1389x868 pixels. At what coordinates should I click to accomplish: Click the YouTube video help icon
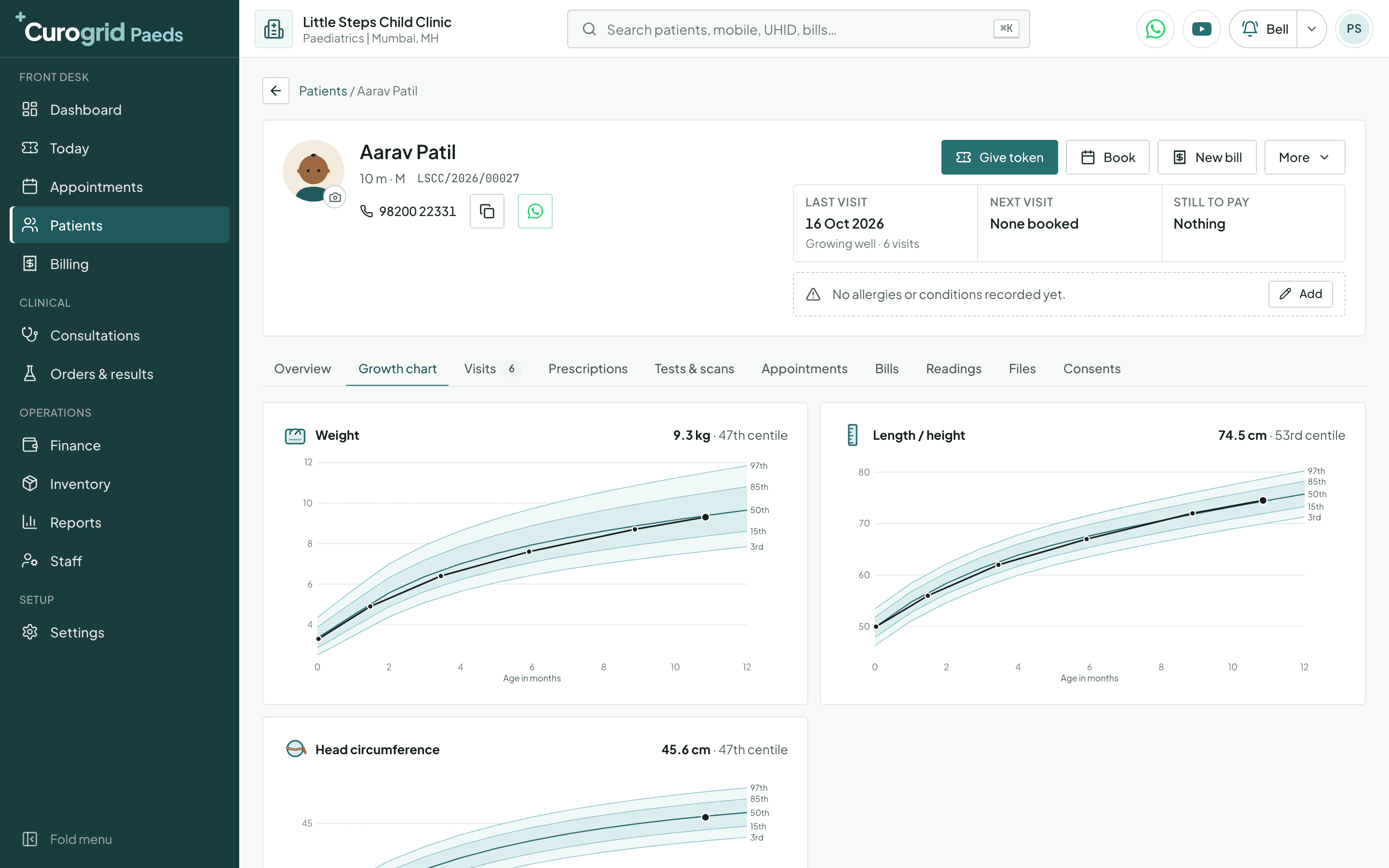coord(1201,29)
